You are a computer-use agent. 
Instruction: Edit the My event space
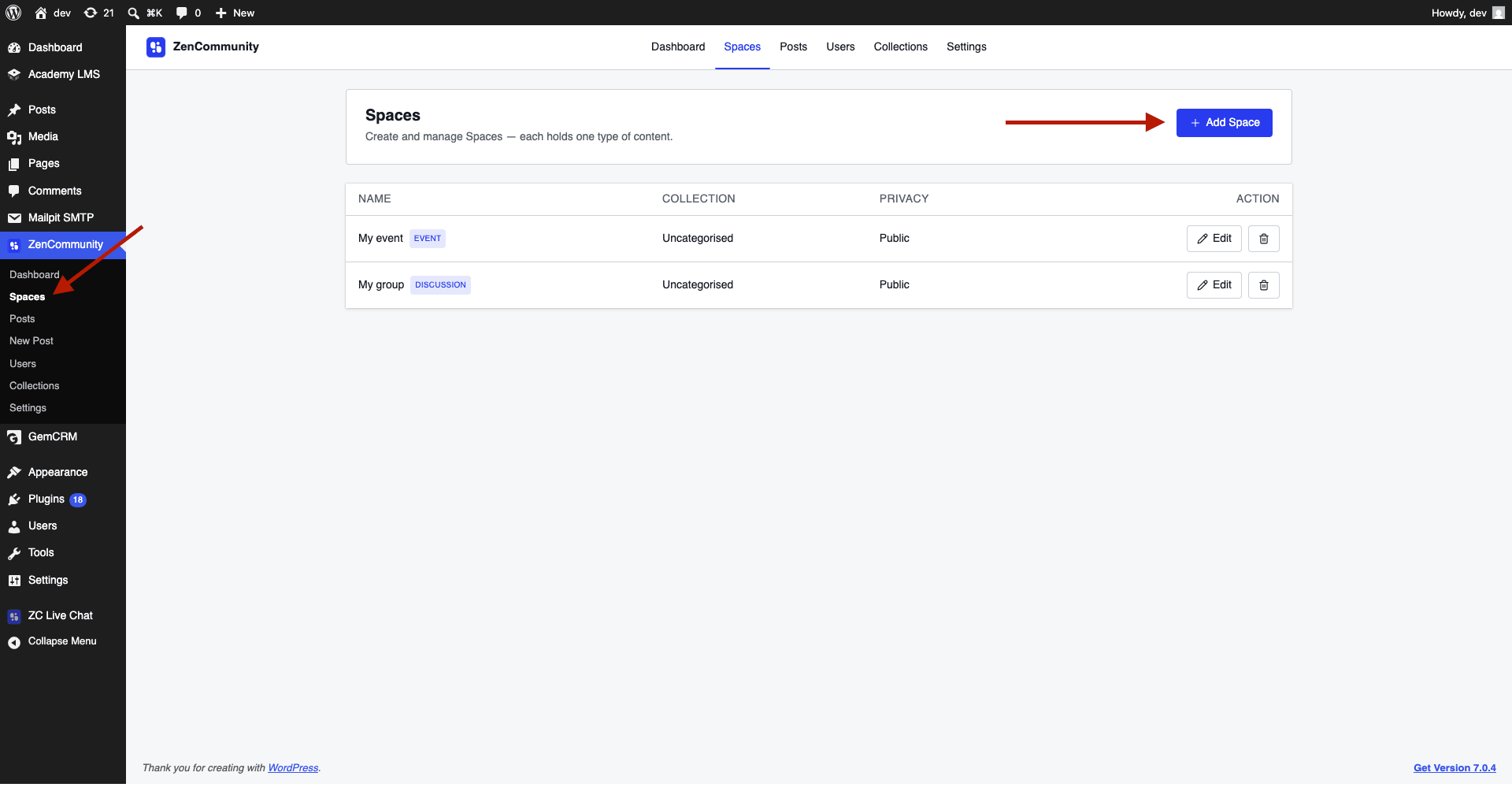point(1214,239)
